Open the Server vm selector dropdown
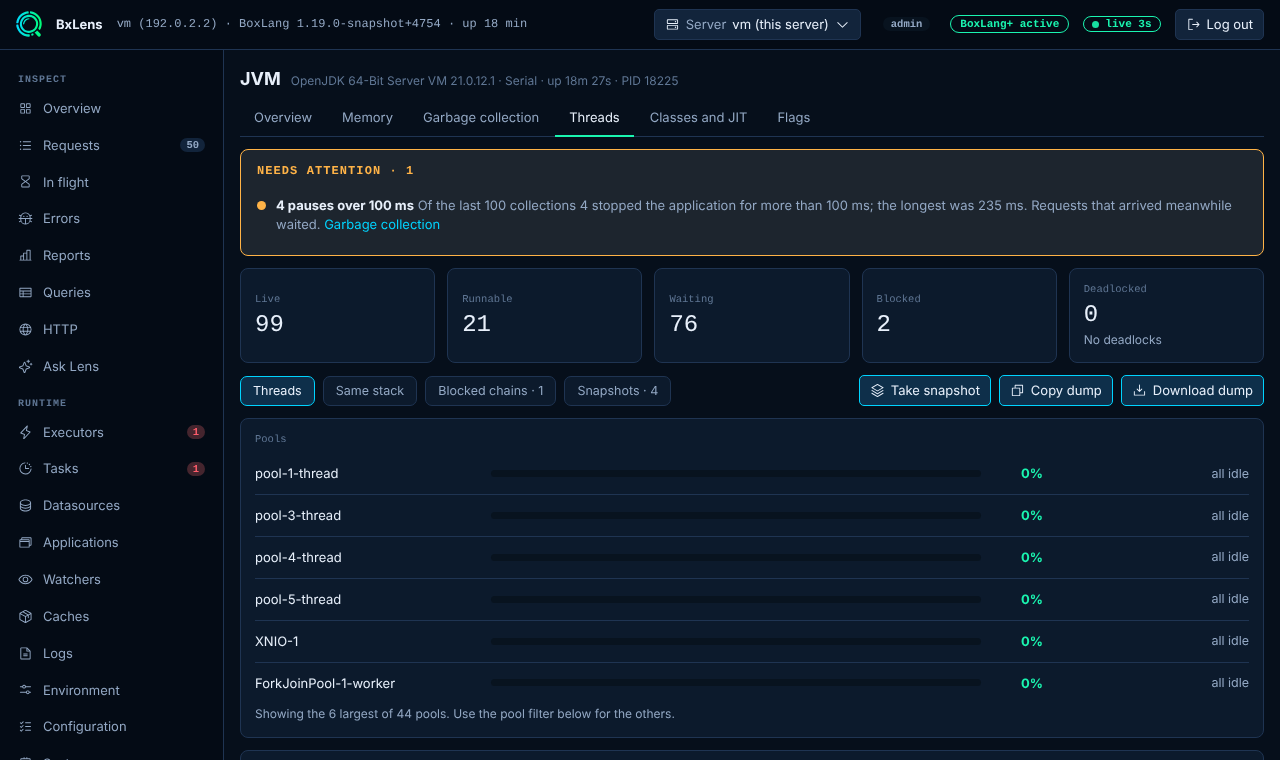Viewport: 1280px width, 760px height. pyautogui.click(x=757, y=24)
